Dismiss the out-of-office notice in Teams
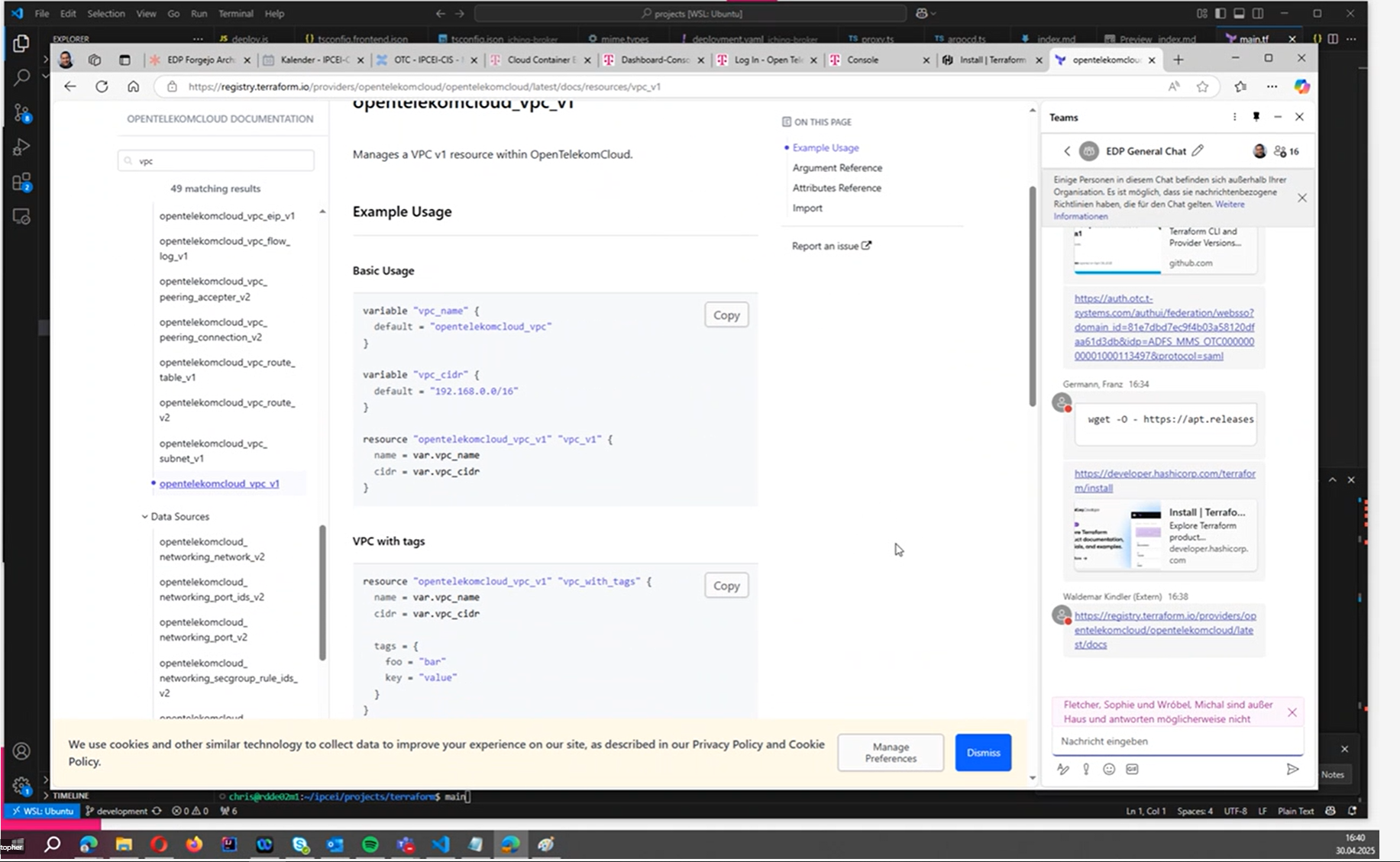The image size is (1400, 862). [x=1292, y=712]
